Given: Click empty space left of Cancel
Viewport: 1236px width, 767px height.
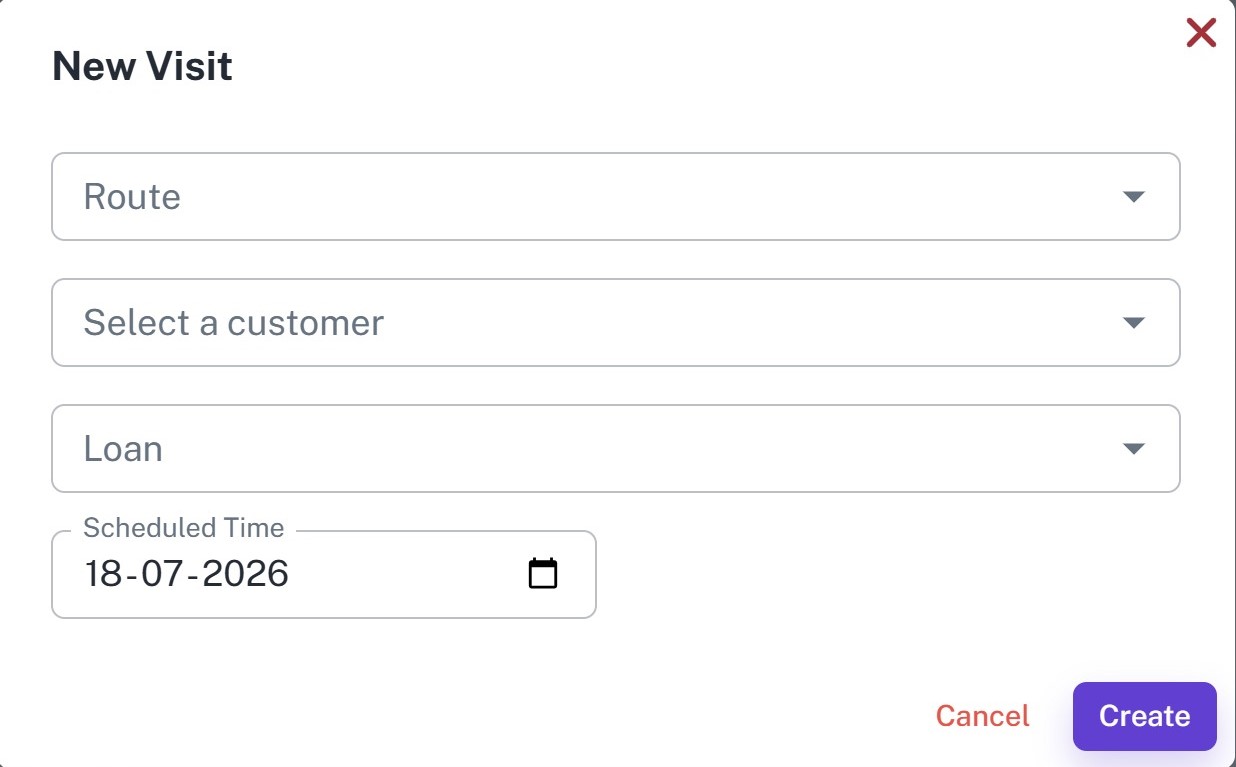Looking at the screenshot, I should (500, 716).
